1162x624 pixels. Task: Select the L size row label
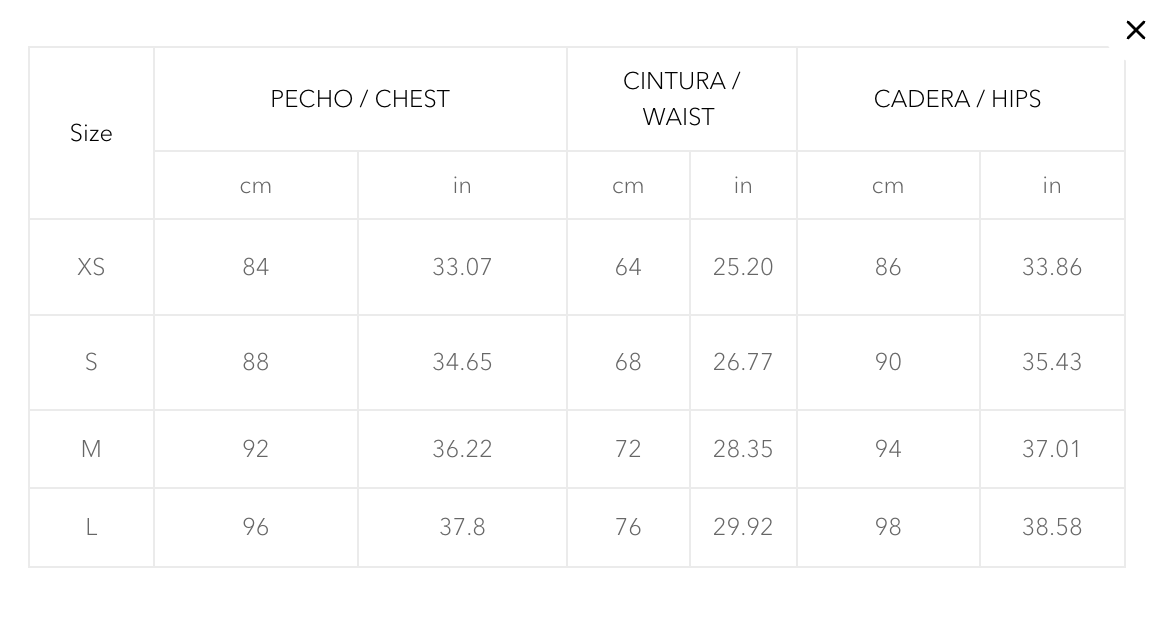91,527
